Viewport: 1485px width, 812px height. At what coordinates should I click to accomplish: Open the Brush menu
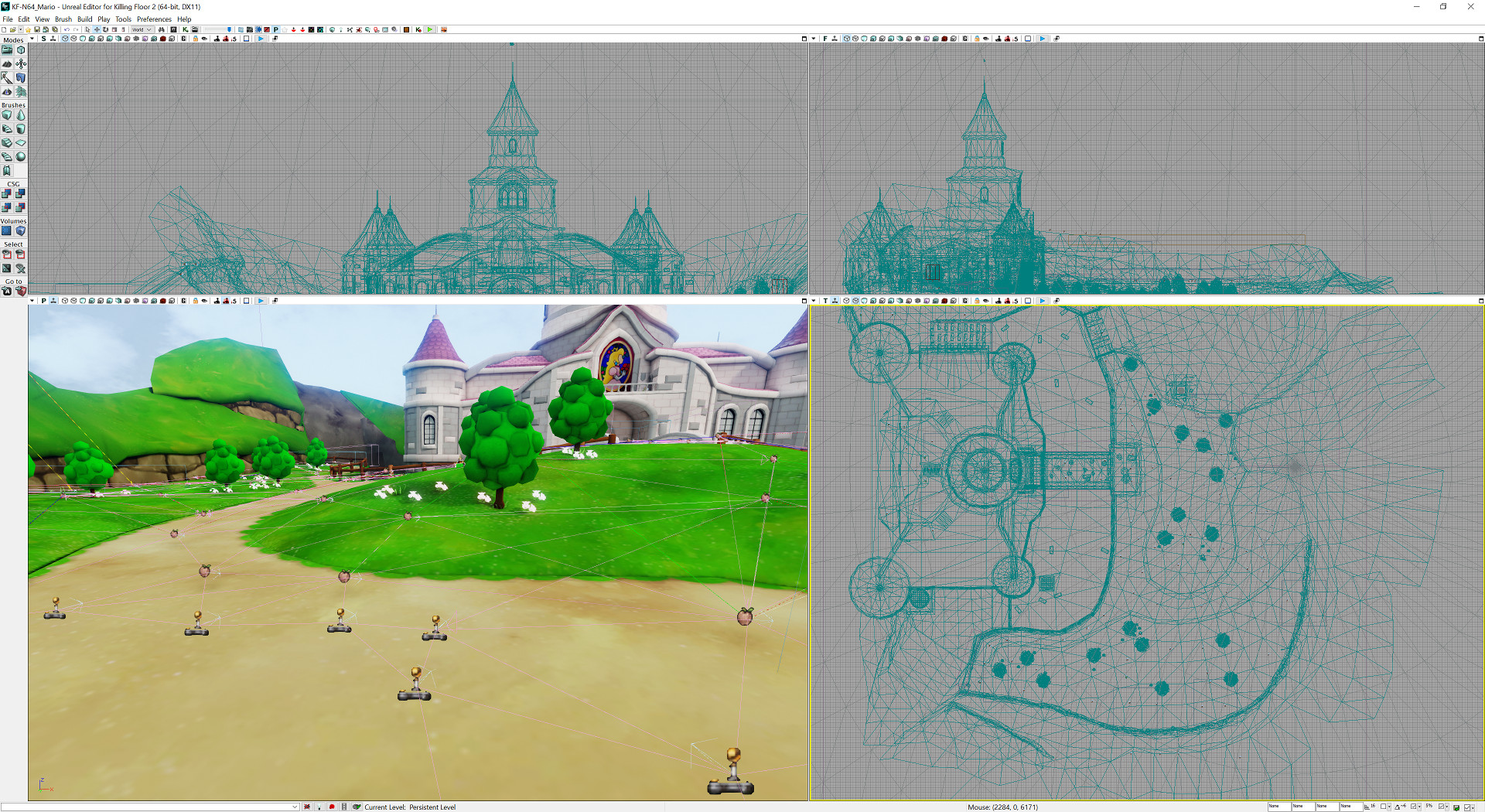[63, 19]
